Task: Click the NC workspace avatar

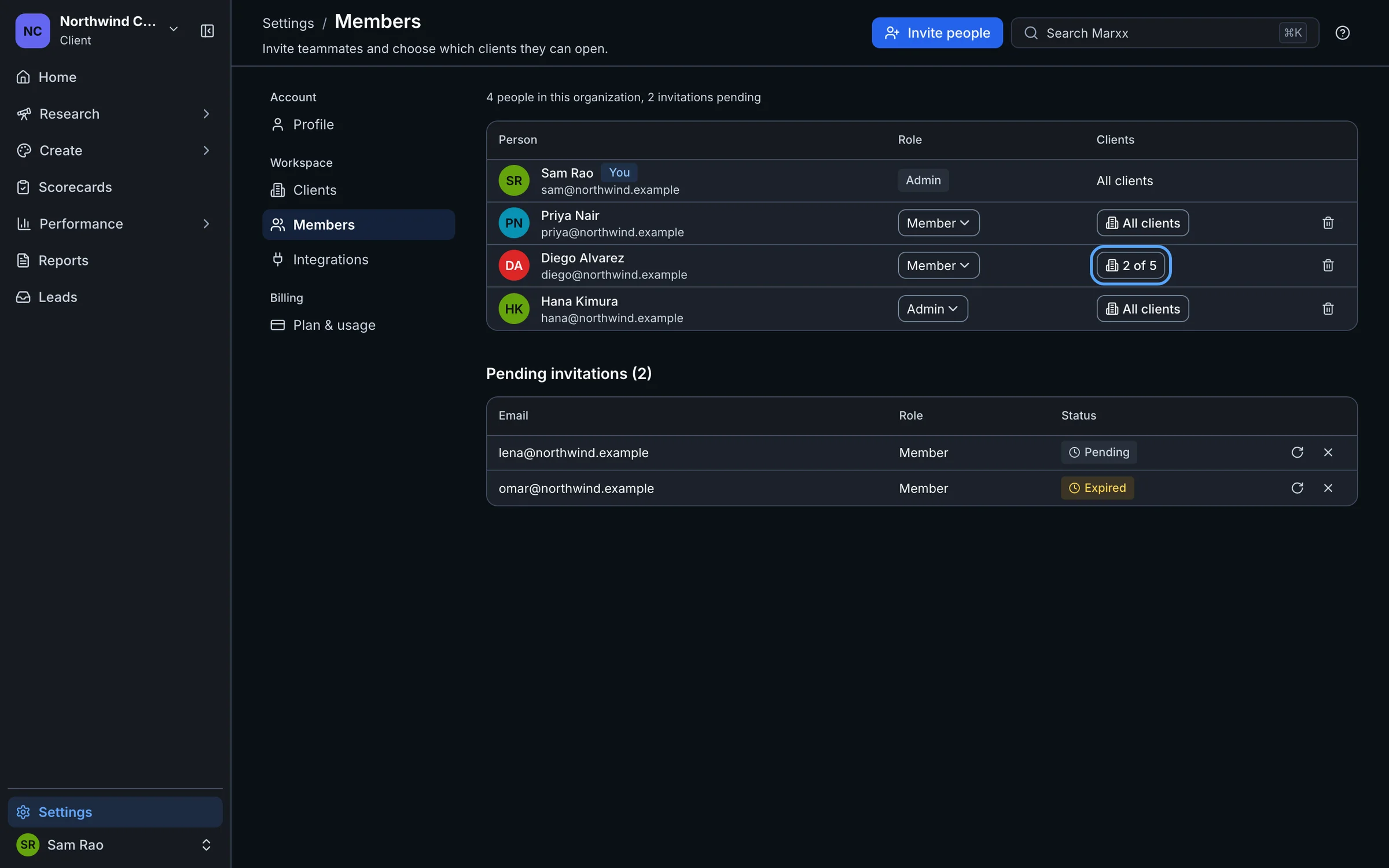Action: click(x=32, y=31)
